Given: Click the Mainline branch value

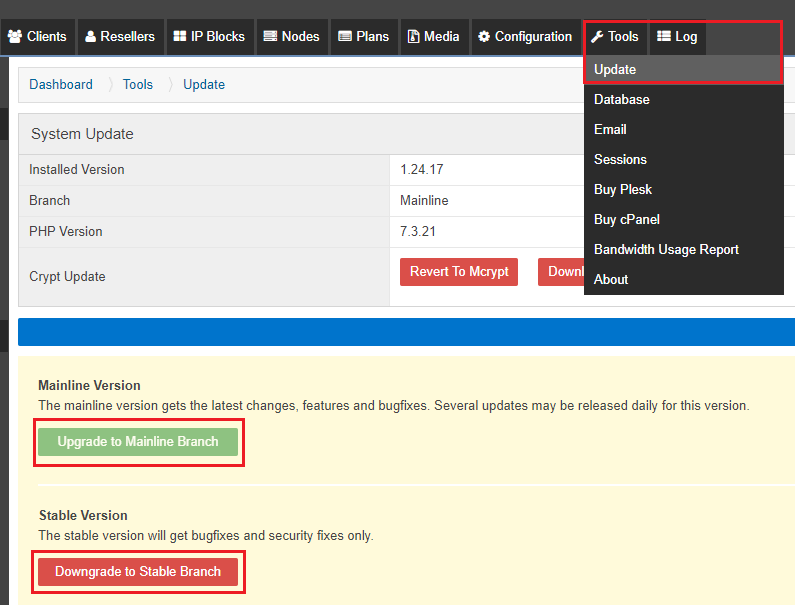Looking at the screenshot, I should pyautogui.click(x=424, y=200).
